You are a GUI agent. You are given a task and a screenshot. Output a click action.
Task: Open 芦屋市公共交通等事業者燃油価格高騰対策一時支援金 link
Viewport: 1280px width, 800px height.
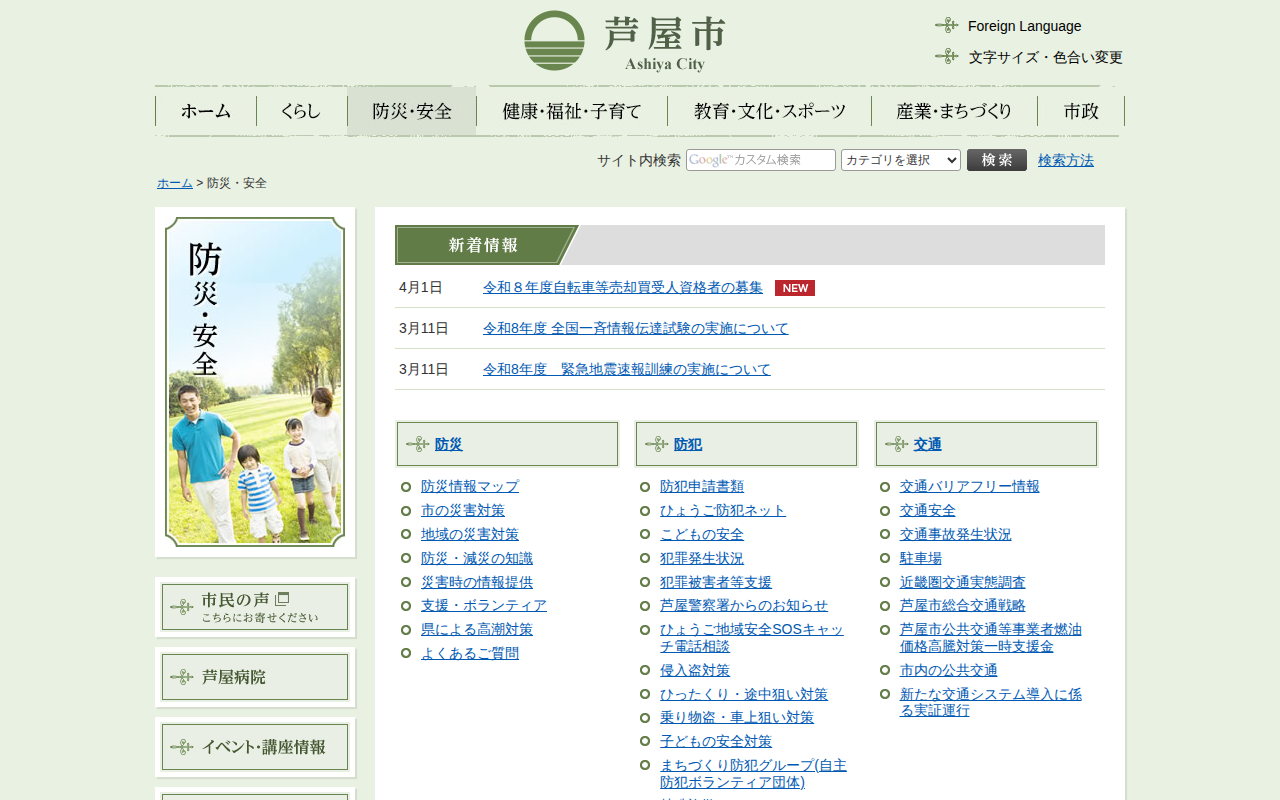pyautogui.click(x=991, y=638)
